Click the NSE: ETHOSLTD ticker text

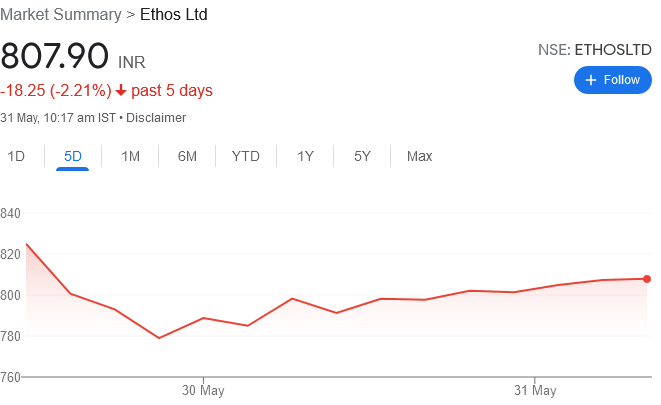(595, 48)
